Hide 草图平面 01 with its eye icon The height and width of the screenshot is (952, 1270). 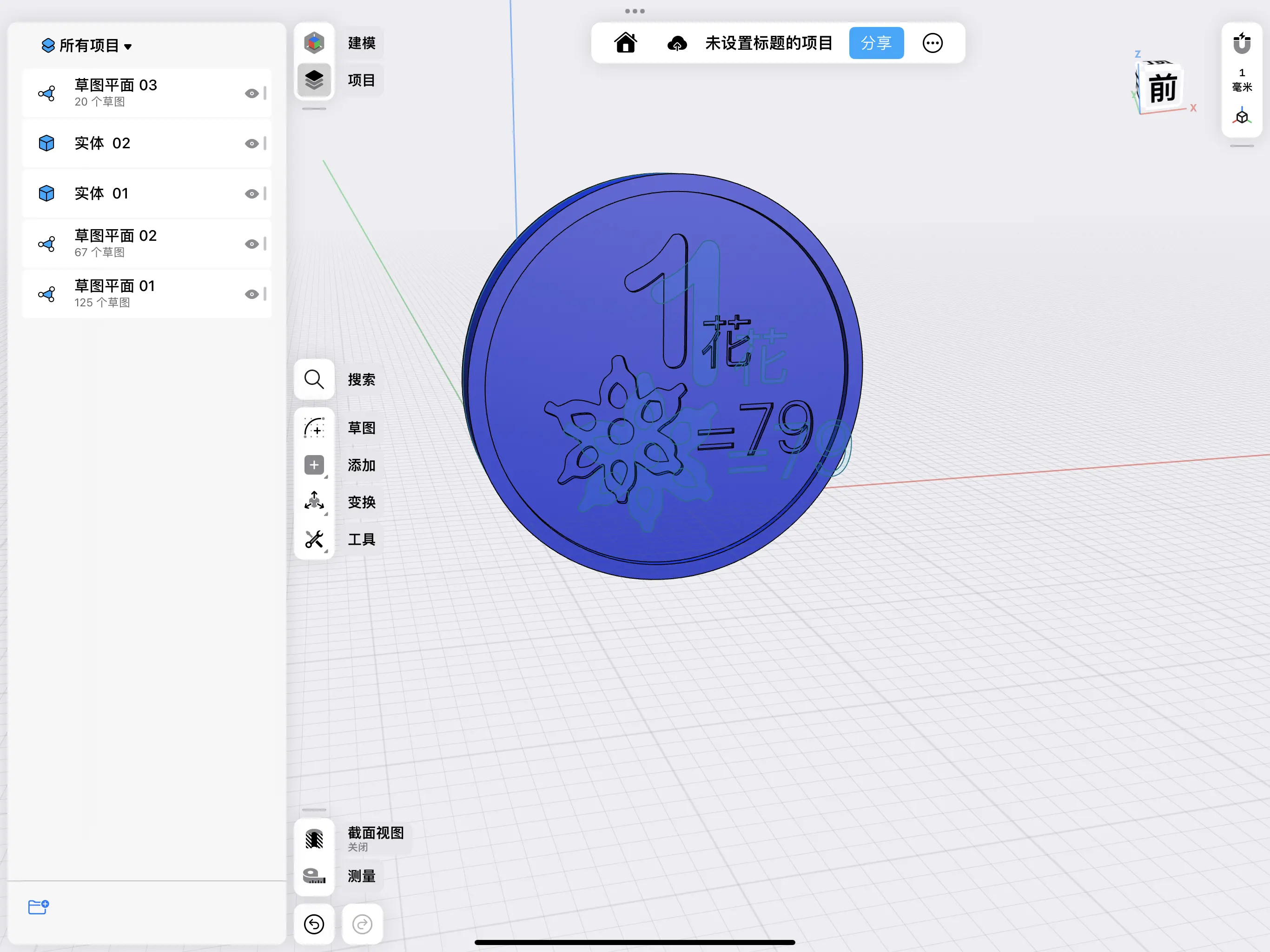click(251, 295)
